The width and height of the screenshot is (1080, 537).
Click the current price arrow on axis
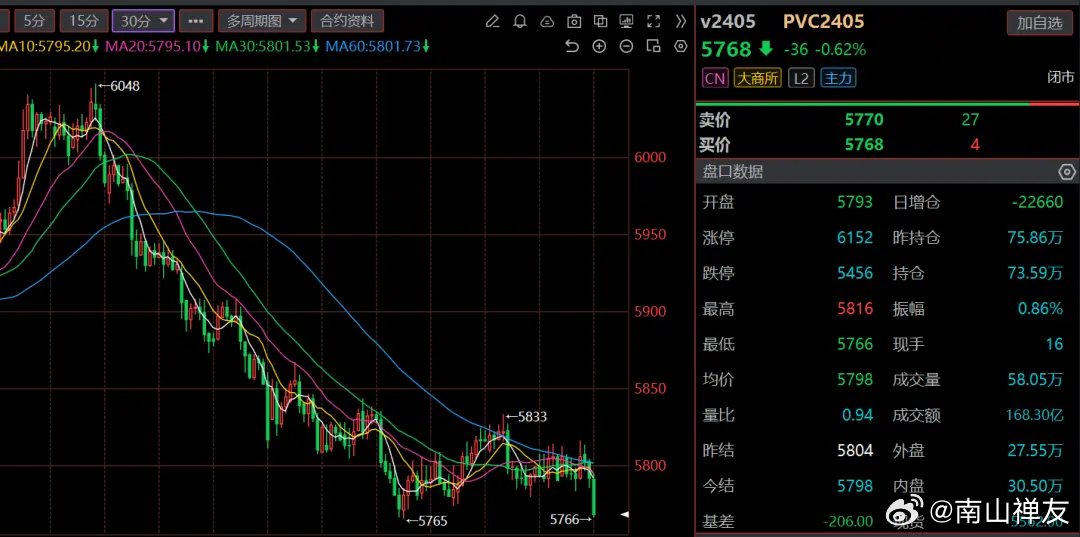(625, 514)
